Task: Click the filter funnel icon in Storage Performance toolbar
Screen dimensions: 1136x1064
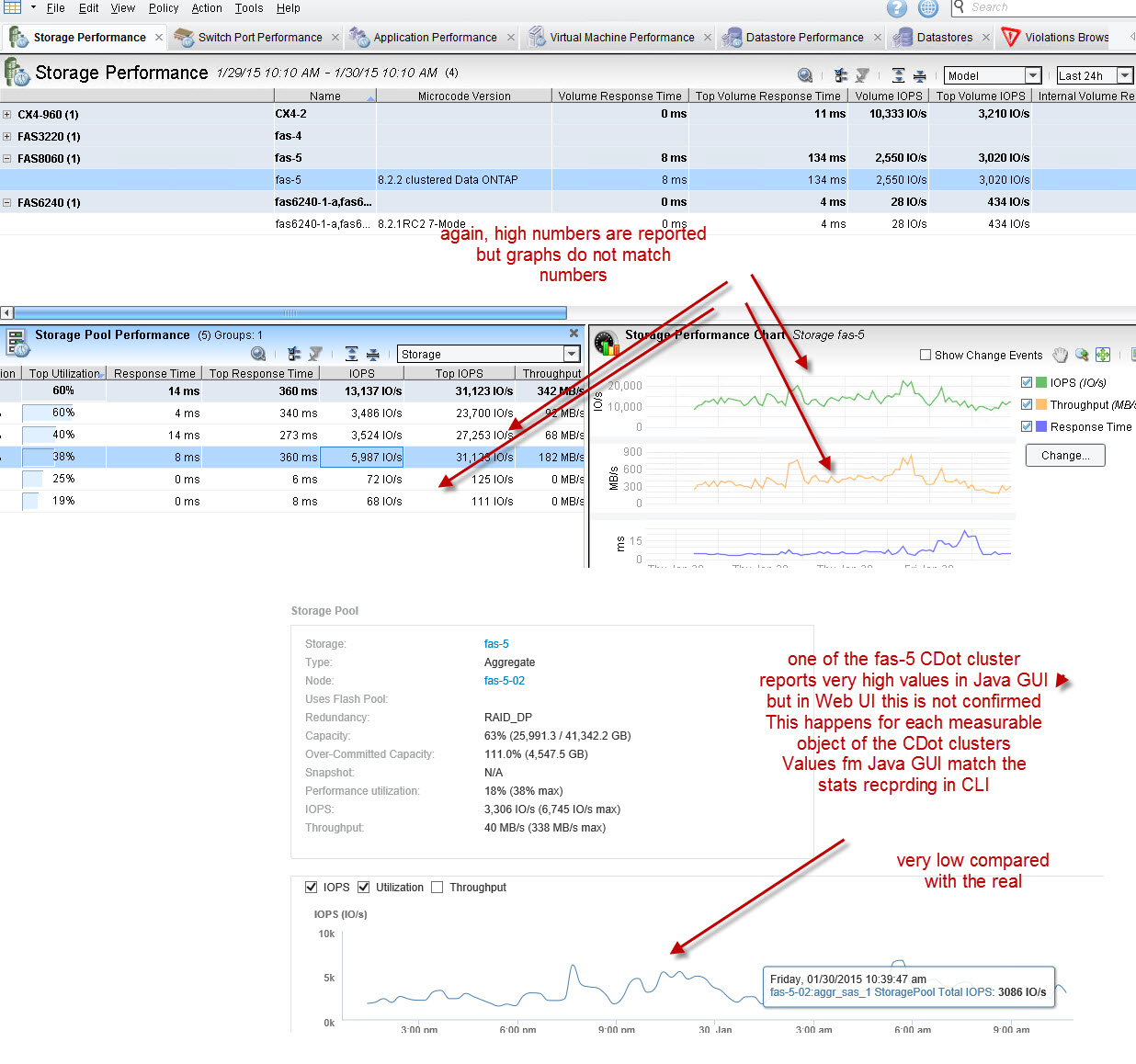Action: [862, 75]
